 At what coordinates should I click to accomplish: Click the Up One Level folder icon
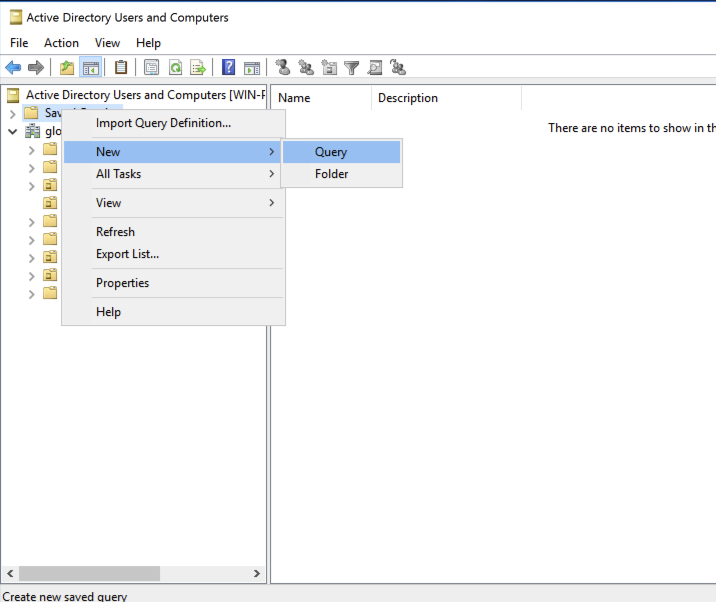click(67, 68)
